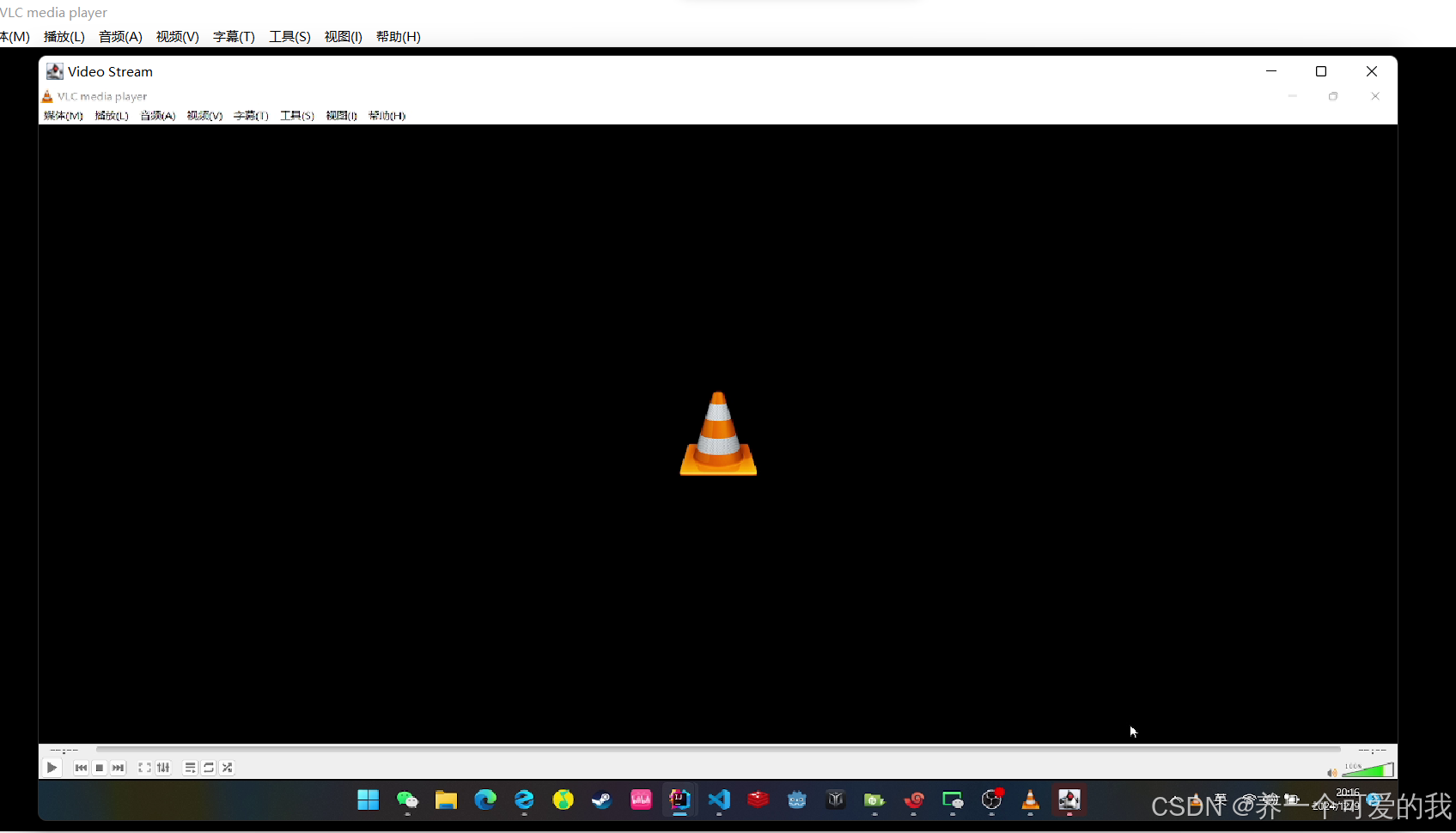This screenshot has width=1456, height=833.
Task: Switch to IntelliJ IDEA in the taskbar
Action: [x=679, y=800]
